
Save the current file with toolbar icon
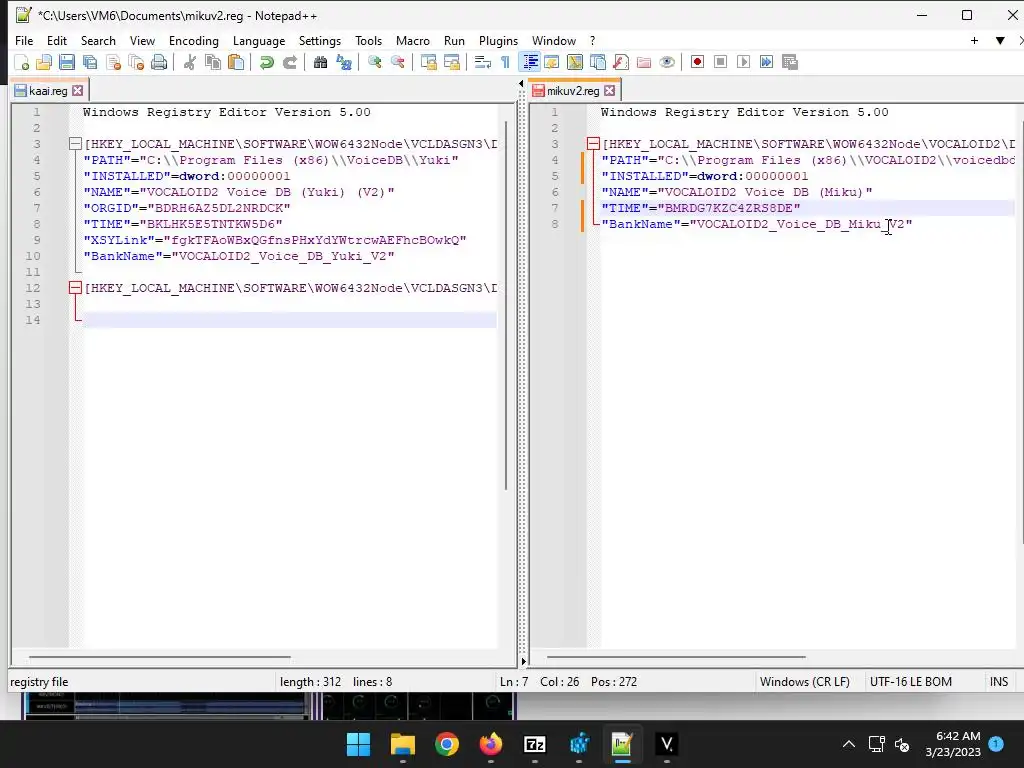coord(67,62)
